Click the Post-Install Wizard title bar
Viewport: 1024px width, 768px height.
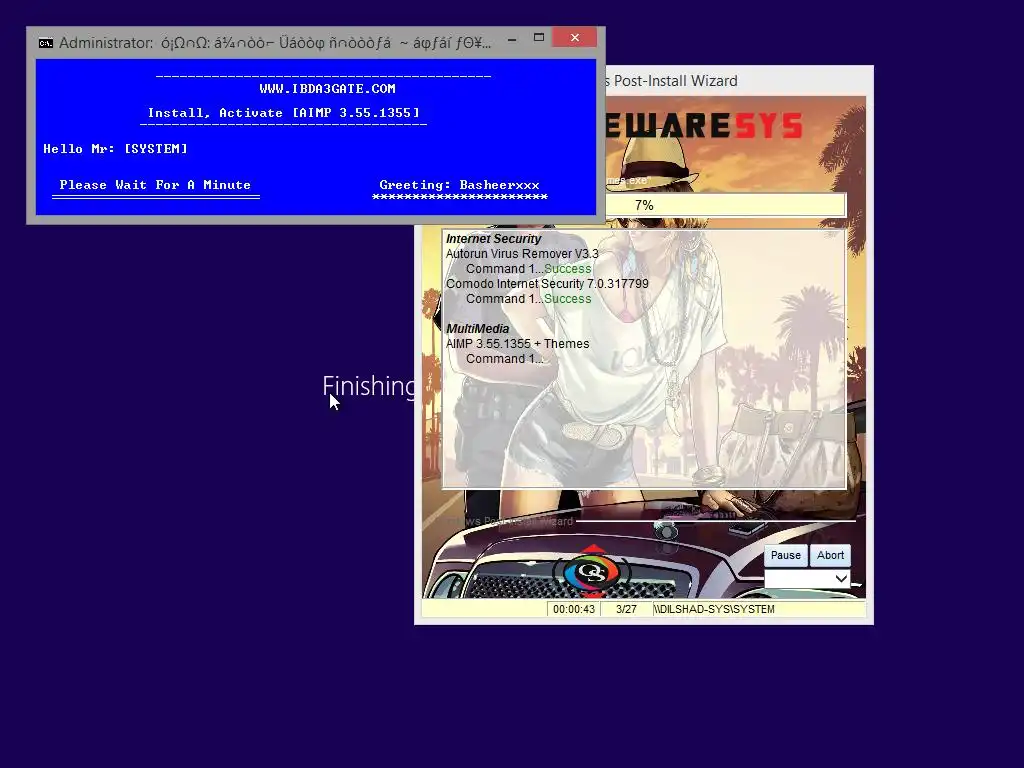click(738, 81)
